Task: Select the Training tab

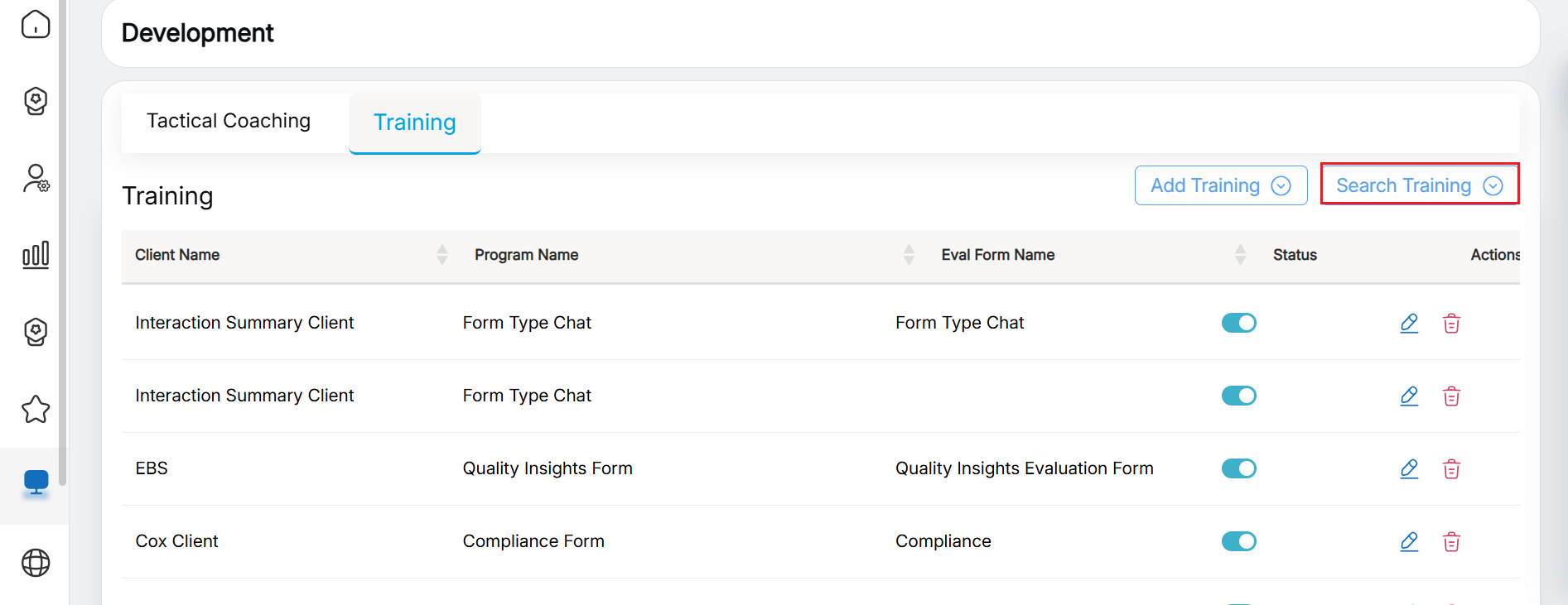Action: tap(414, 122)
